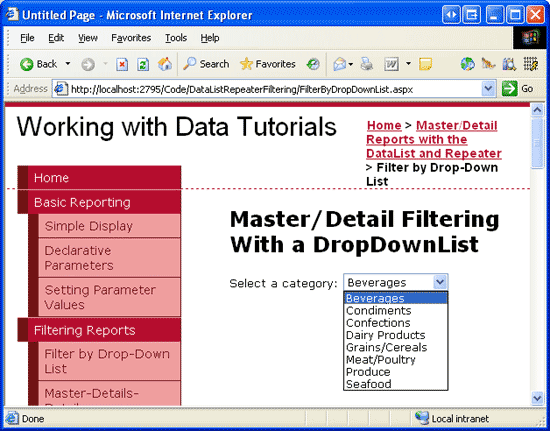Follow the Home breadcrumb link
The image size is (550, 431).
384,126
